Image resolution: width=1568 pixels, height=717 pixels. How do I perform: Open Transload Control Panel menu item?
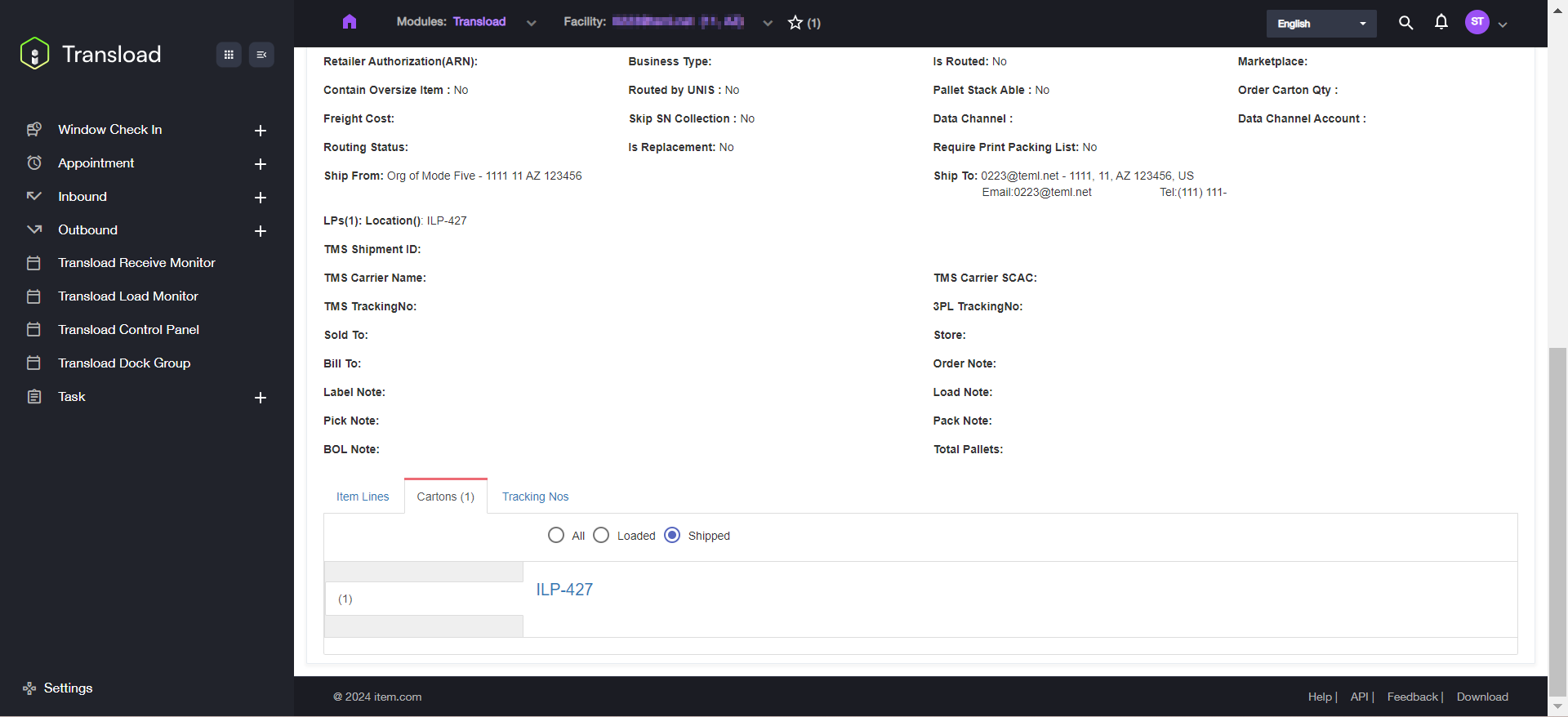tap(128, 330)
